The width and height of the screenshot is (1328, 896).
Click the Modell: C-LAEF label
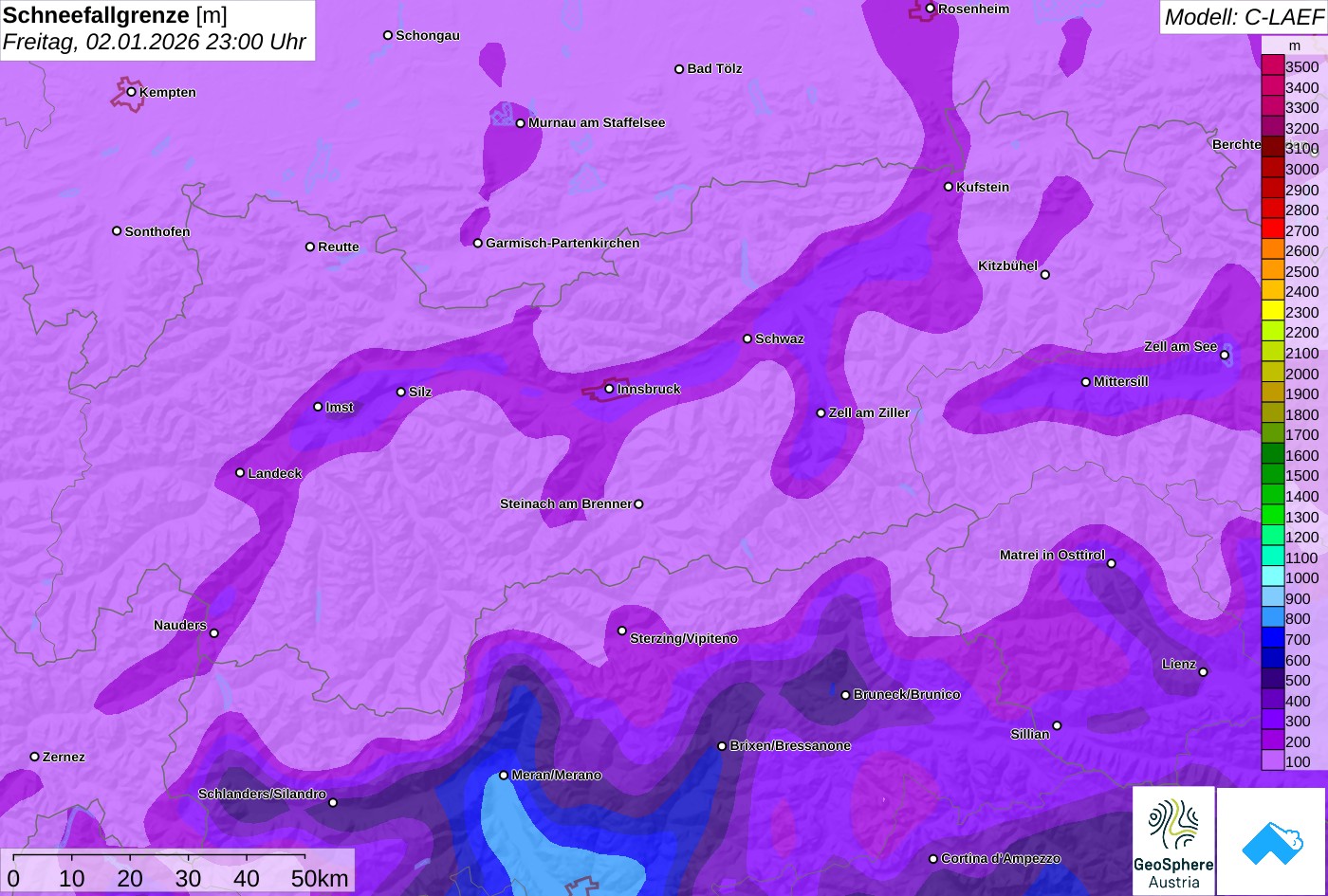point(1243,17)
